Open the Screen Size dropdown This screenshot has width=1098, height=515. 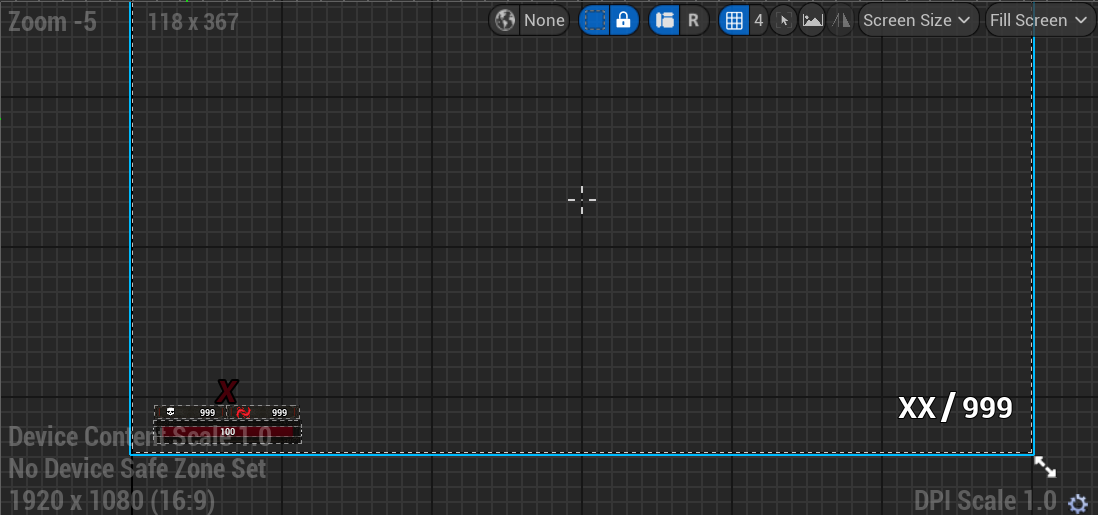click(917, 20)
